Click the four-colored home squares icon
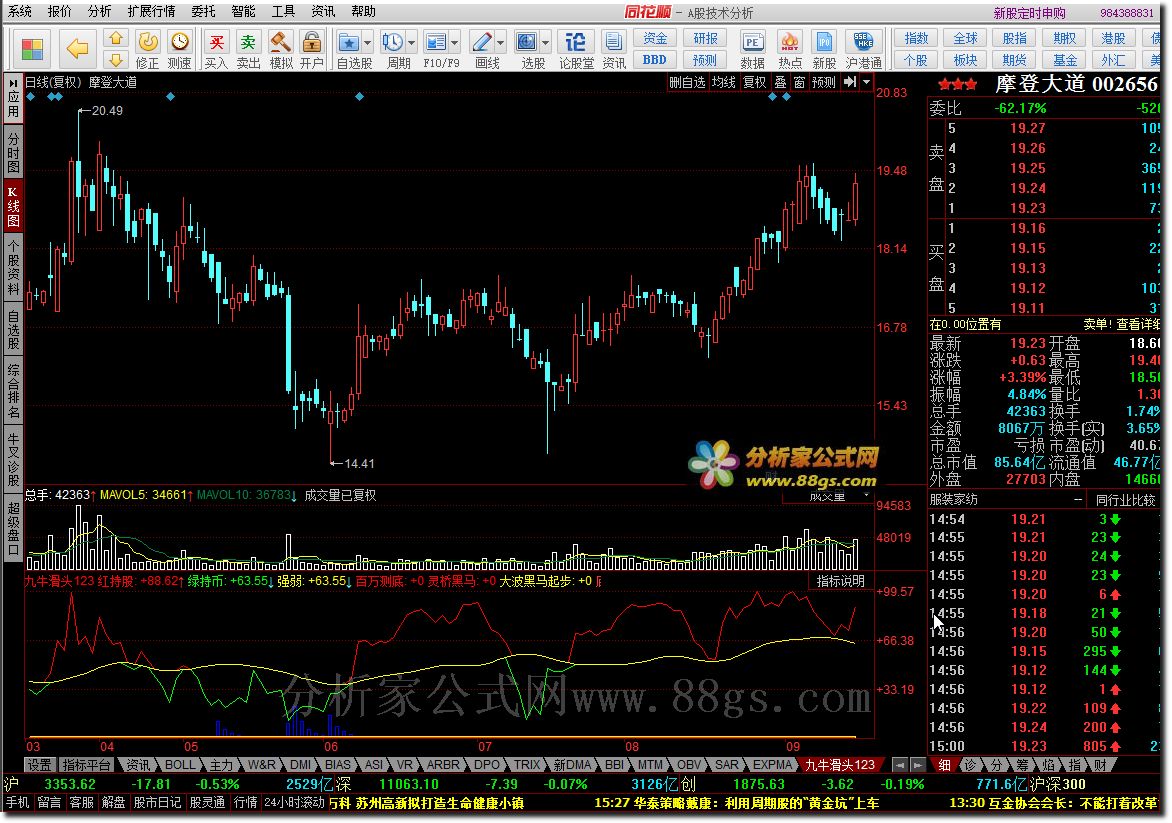Screen dimensions: 1172x823 pos(33,49)
